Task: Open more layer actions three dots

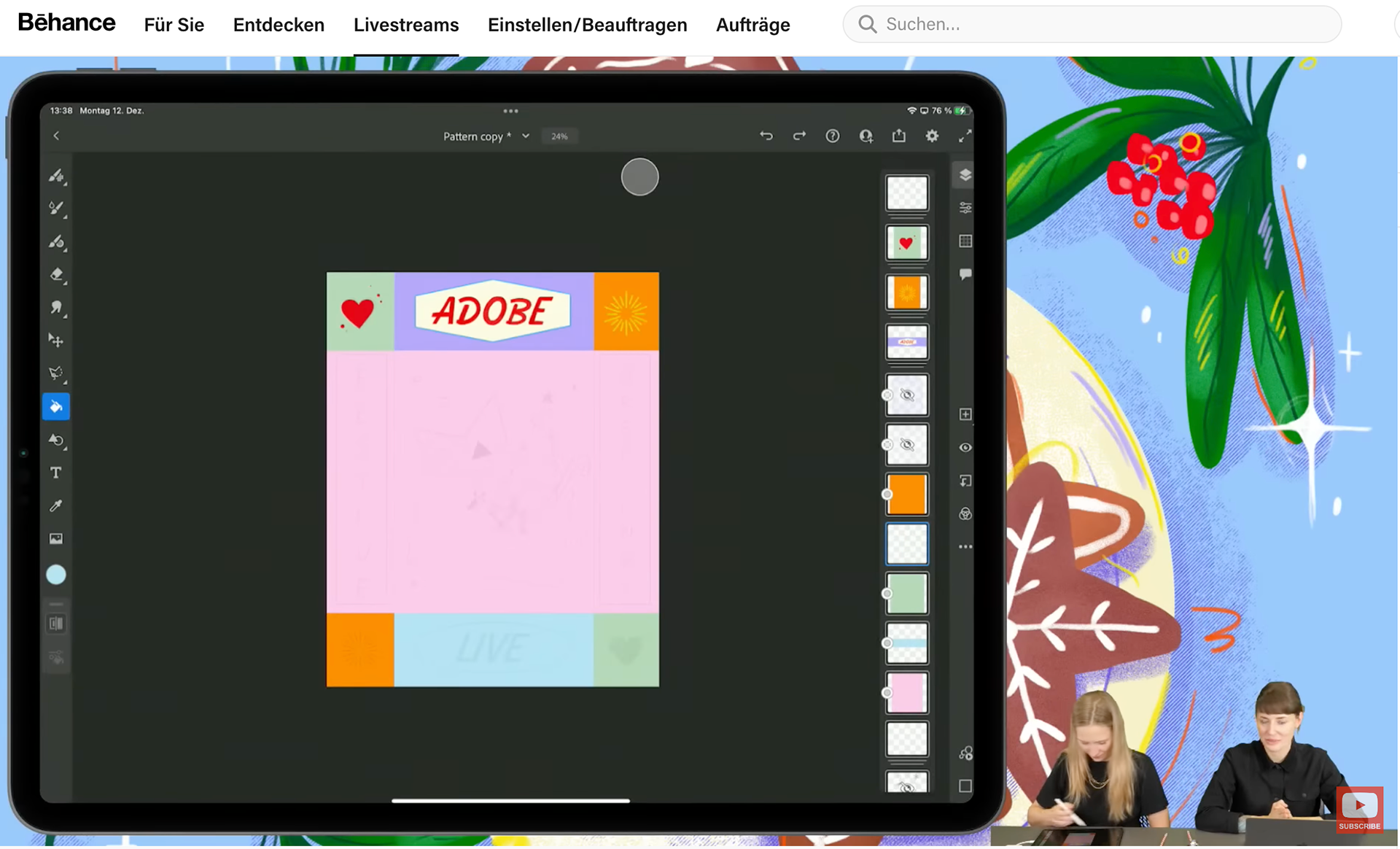Action: click(965, 547)
